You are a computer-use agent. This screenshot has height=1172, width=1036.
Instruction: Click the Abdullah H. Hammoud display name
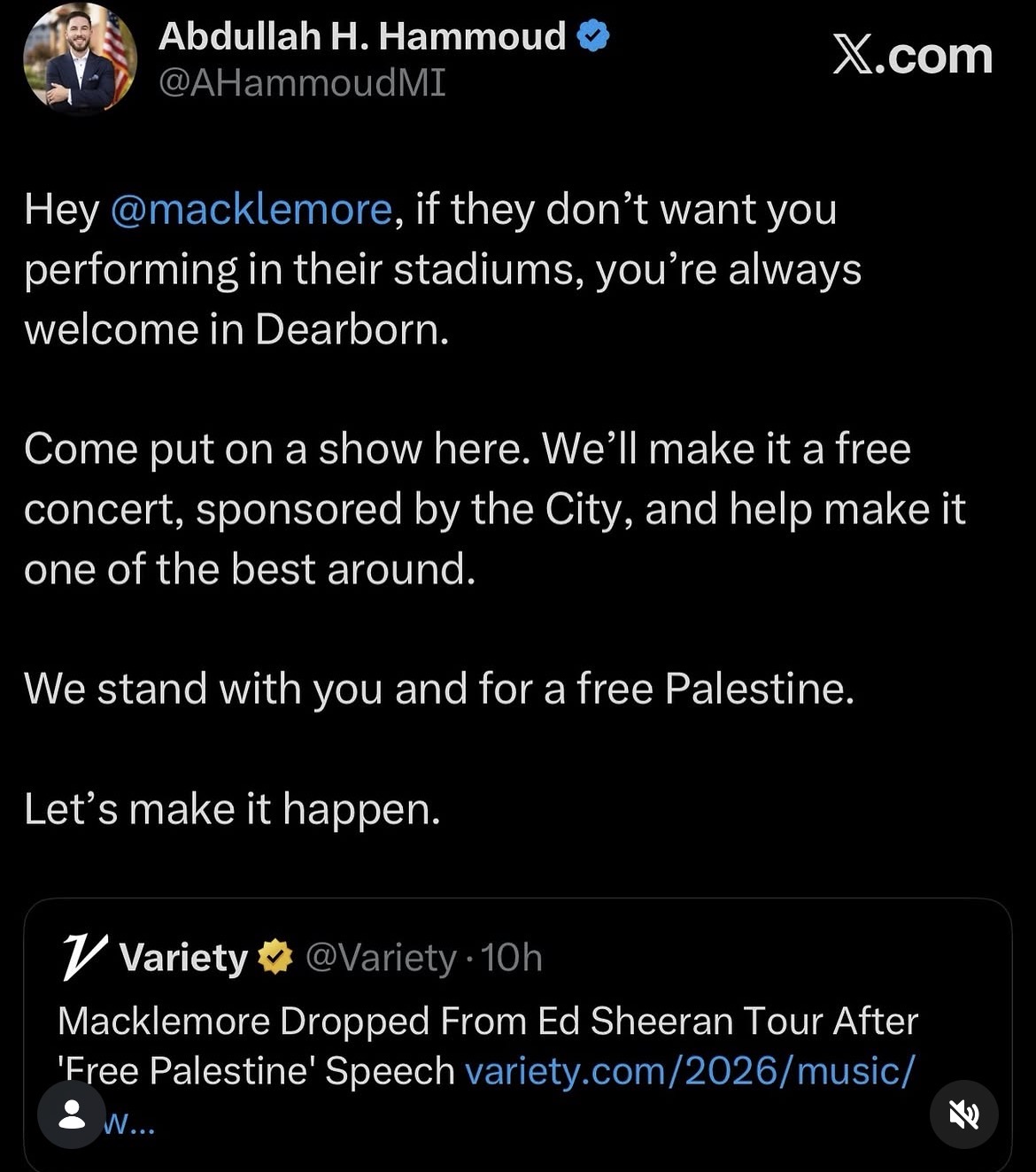point(362,36)
